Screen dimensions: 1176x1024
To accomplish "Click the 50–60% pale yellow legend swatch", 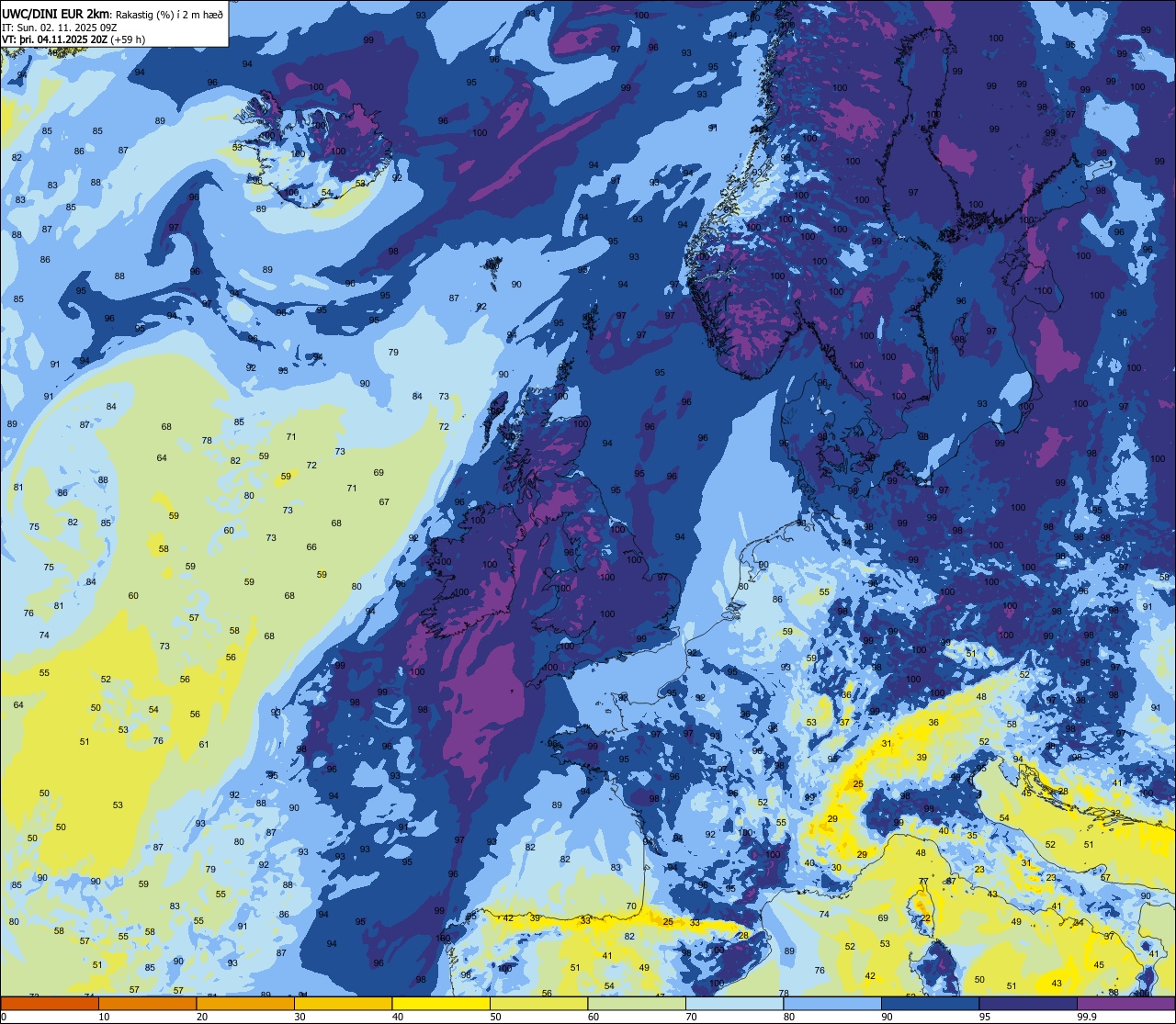I will point(538,1004).
